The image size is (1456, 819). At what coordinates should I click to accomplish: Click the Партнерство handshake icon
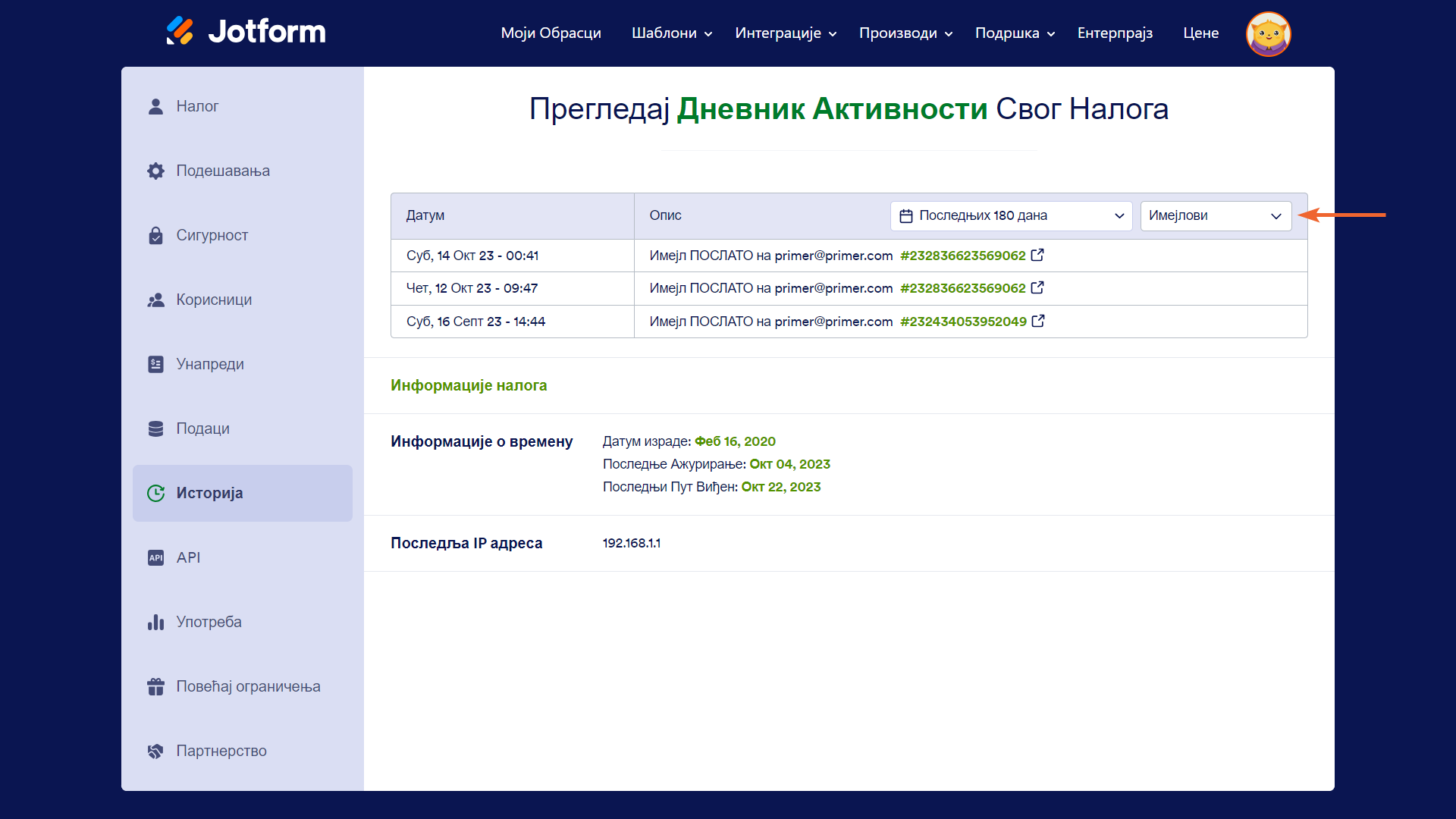(155, 752)
